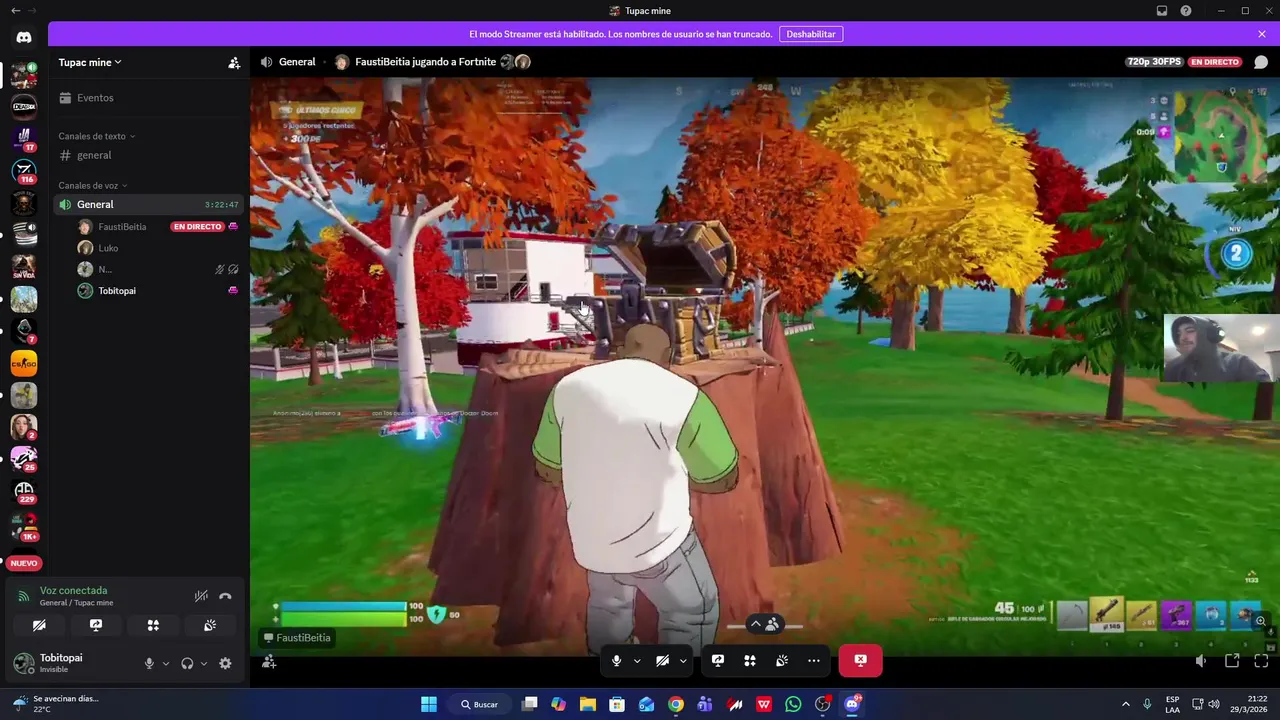The width and height of the screenshot is (1280, 720).
Task: Click the 720p 30FPS quality badge
Action: tap(1154, 62)
